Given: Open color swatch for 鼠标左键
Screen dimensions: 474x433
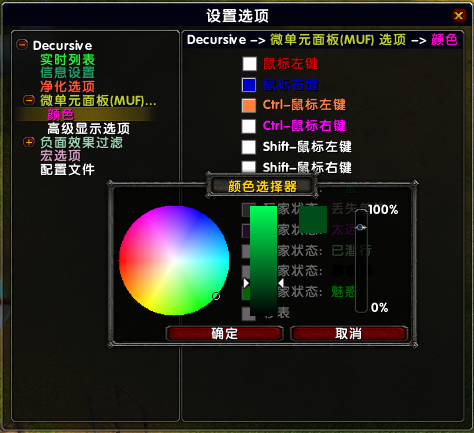Looking at the screenshot, I should coord(249,64).
